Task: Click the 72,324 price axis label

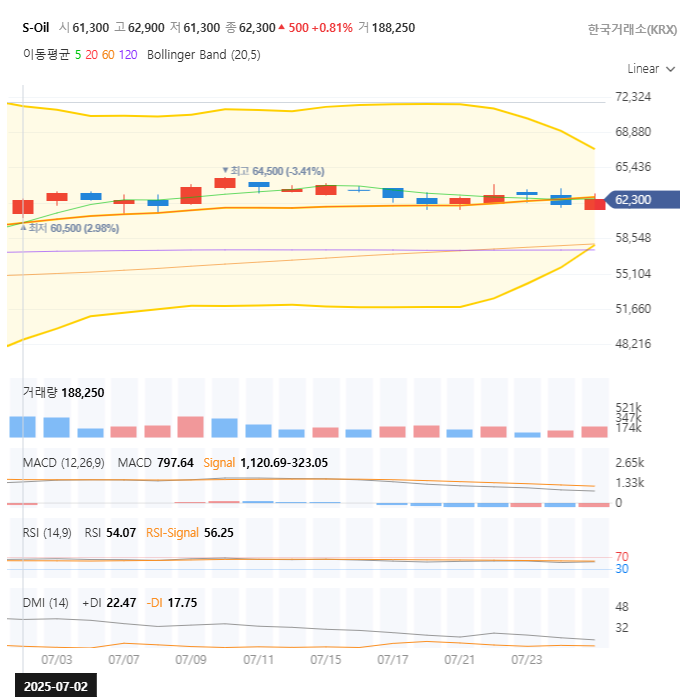Action: tap(633, 96)
